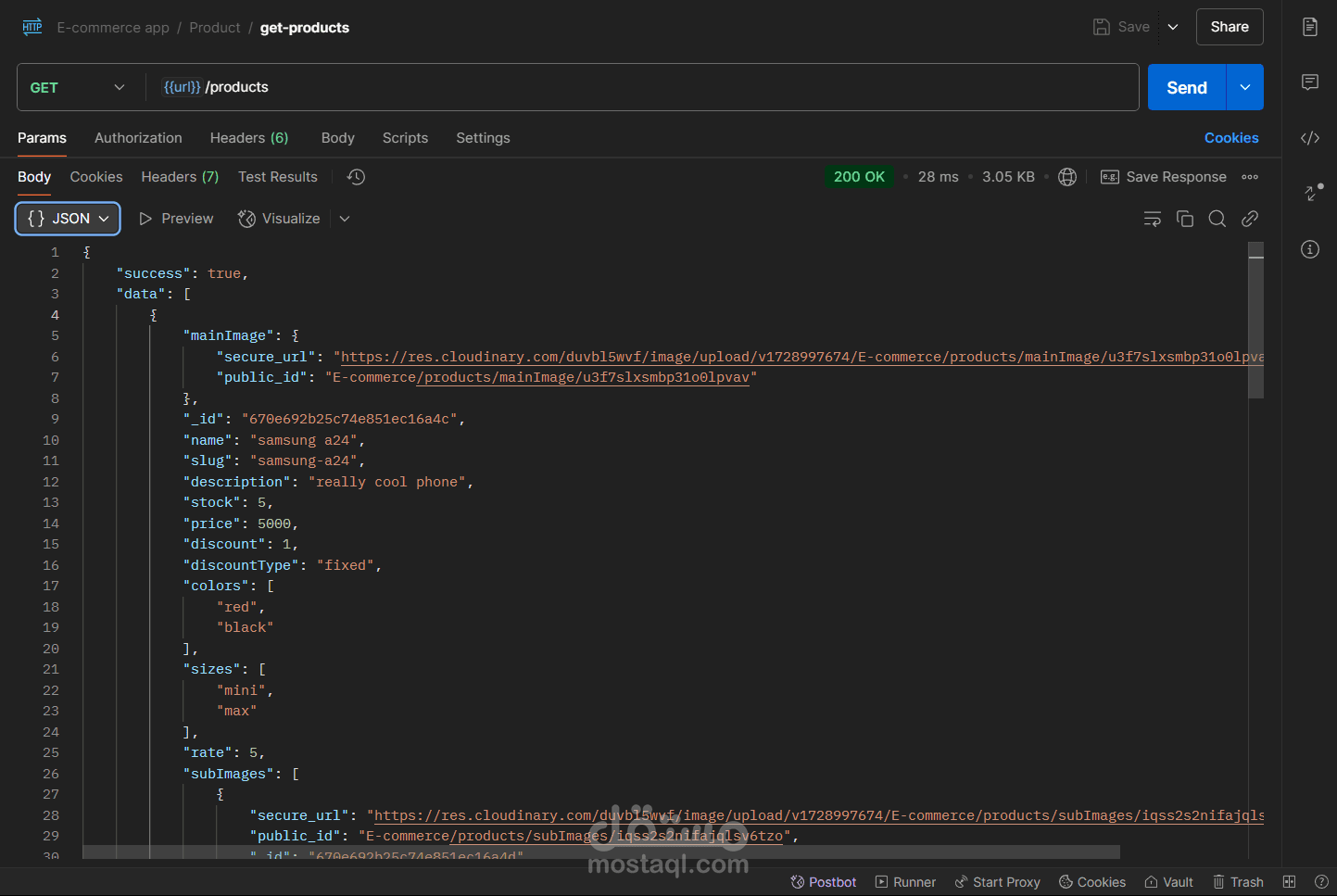Copy the response using the copy icon
Image resolution: width=1337 pixels, height=896 pixels.
(1185, 219)
